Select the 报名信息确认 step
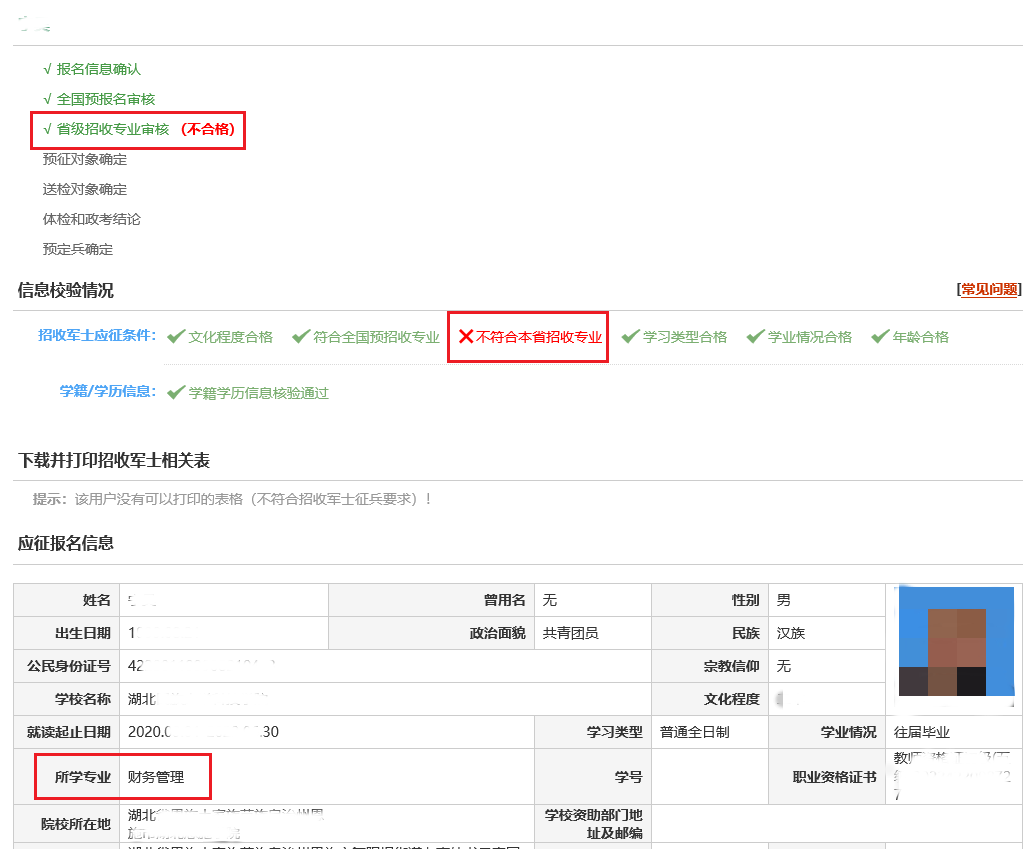Screen dimensions: 1034x849 pos(98,69)
